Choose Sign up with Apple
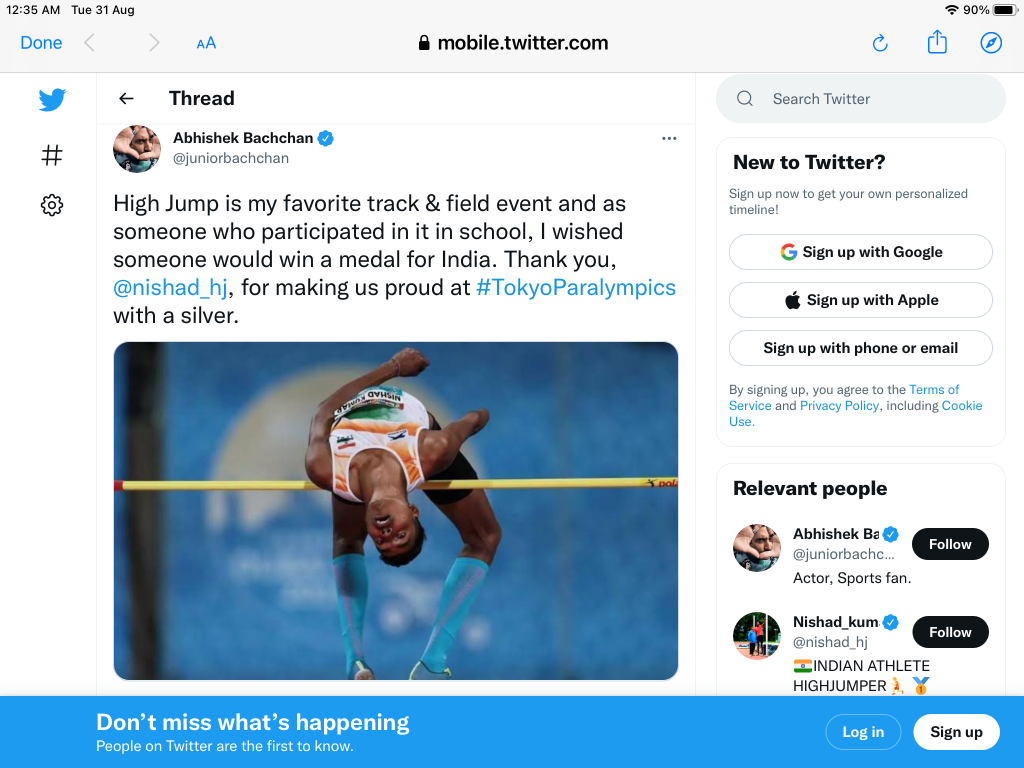The height and width of the screenshot is (768, 1024). tap(860, 300)
